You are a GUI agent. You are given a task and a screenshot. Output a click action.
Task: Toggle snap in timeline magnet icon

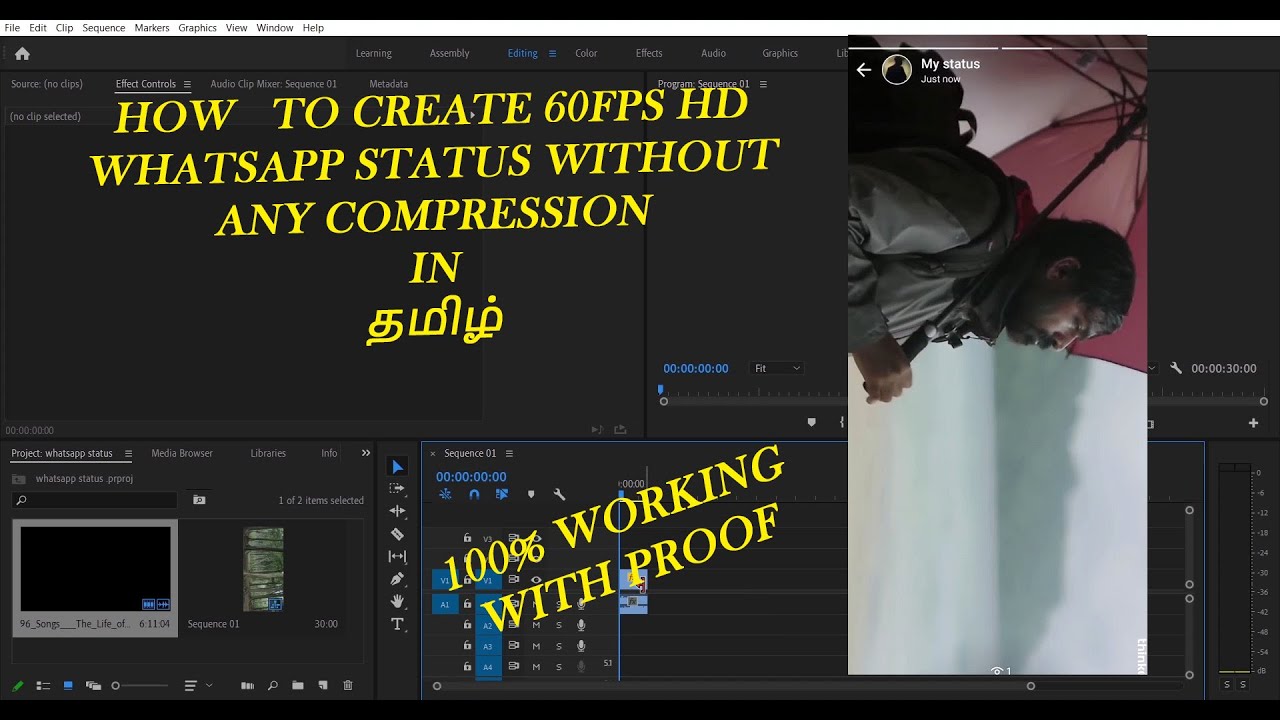pos(474,494)
